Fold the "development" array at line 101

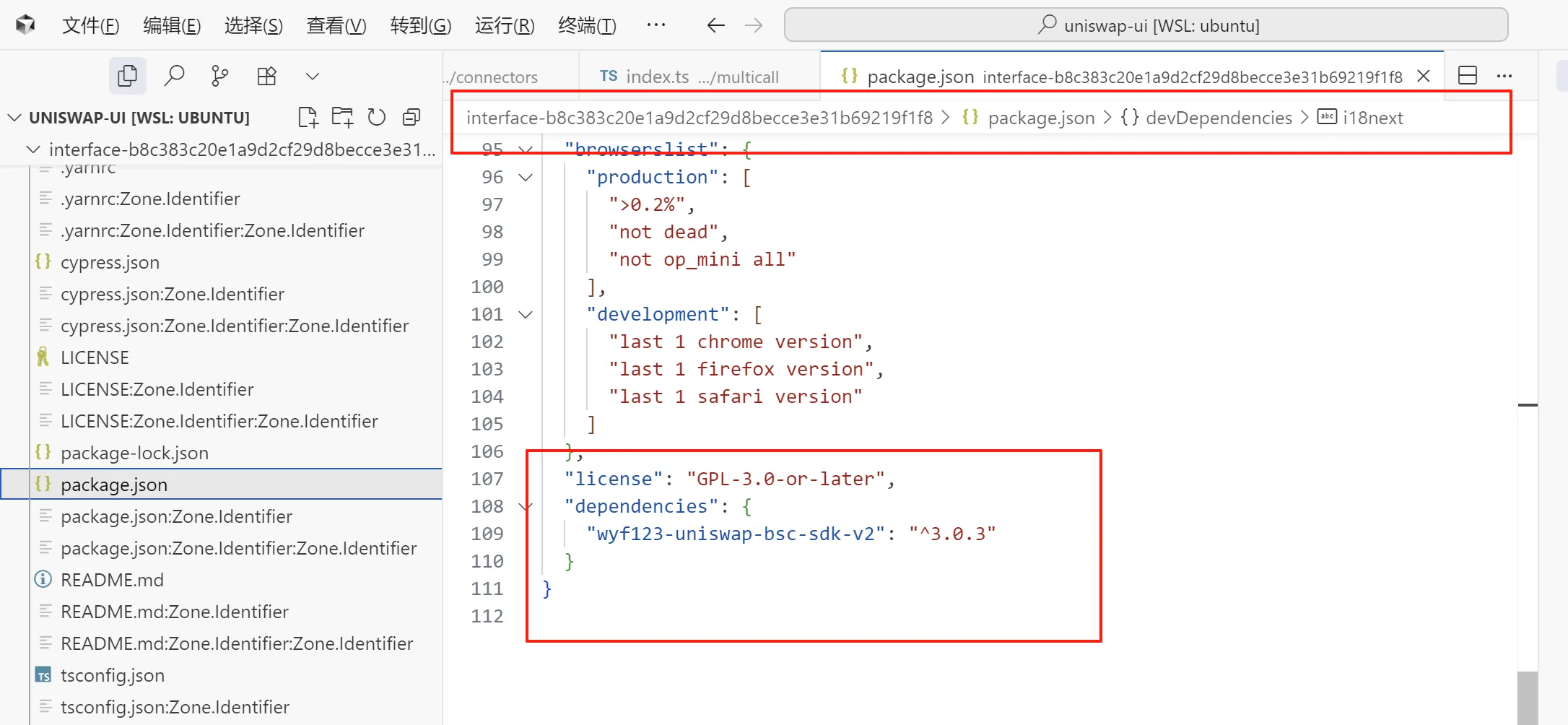tap(526, 315)
